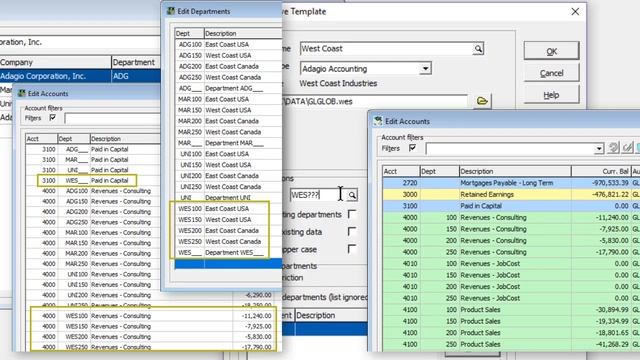Click Company column header in background window

click(56, 62)
